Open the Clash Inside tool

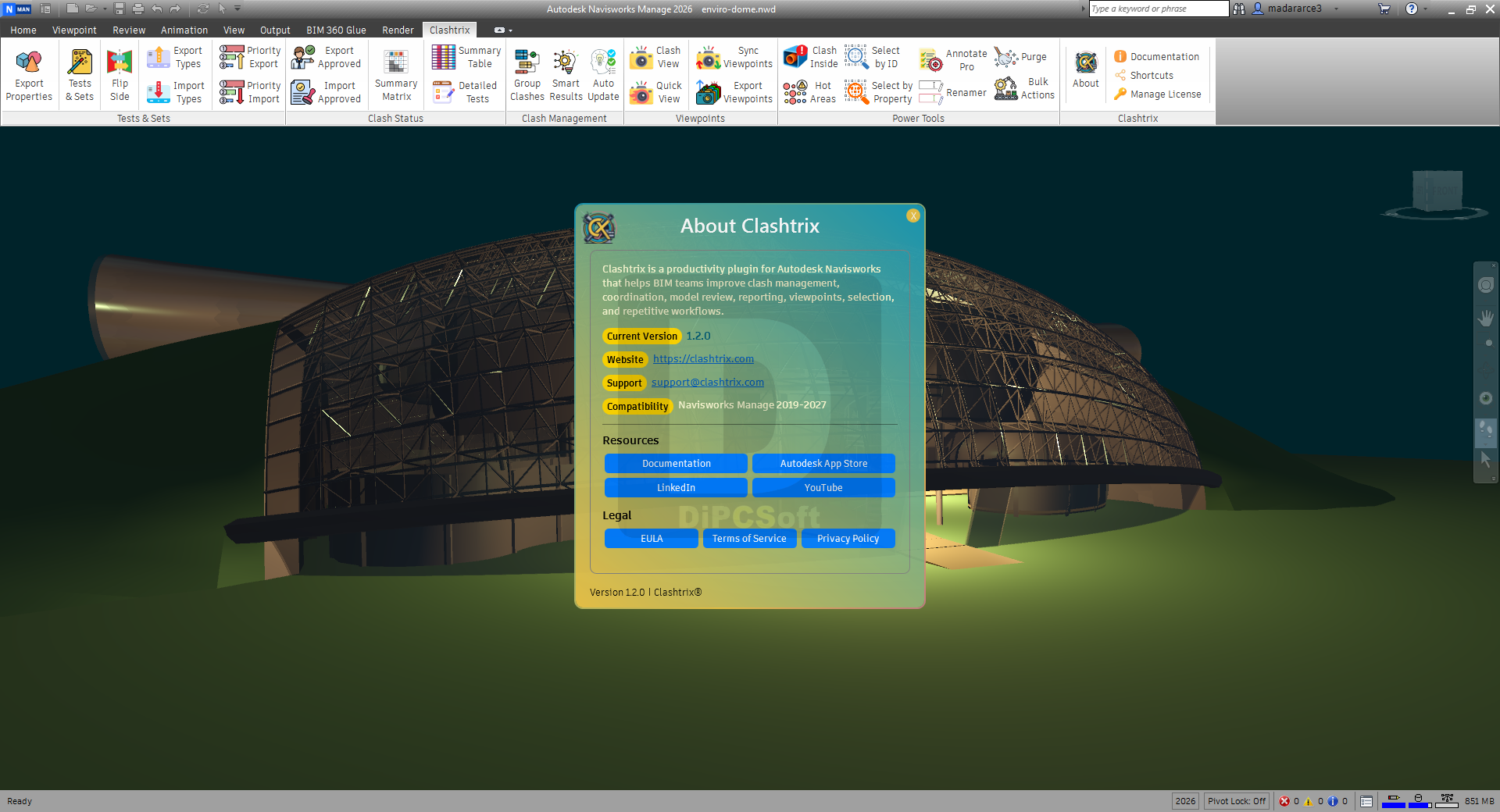(810, 58)
